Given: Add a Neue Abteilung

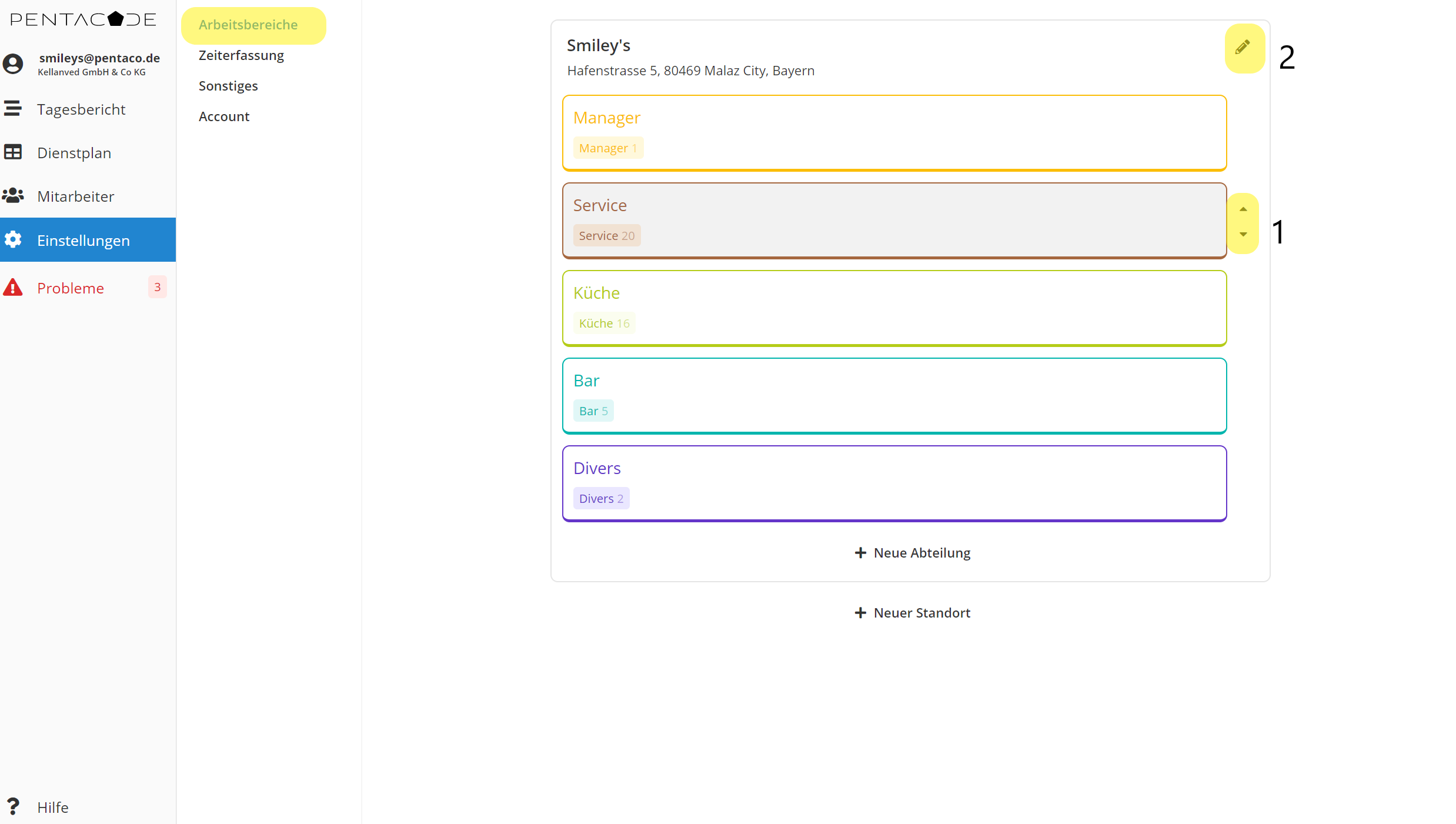Looking at the screenshot, I should 912,553.
